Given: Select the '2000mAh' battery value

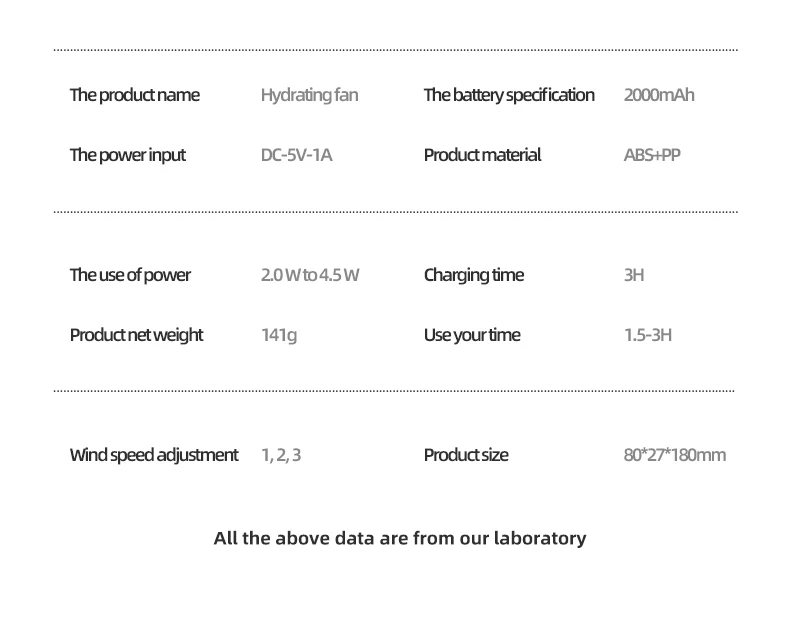Looking at the screenshot, I should [659, 95].
